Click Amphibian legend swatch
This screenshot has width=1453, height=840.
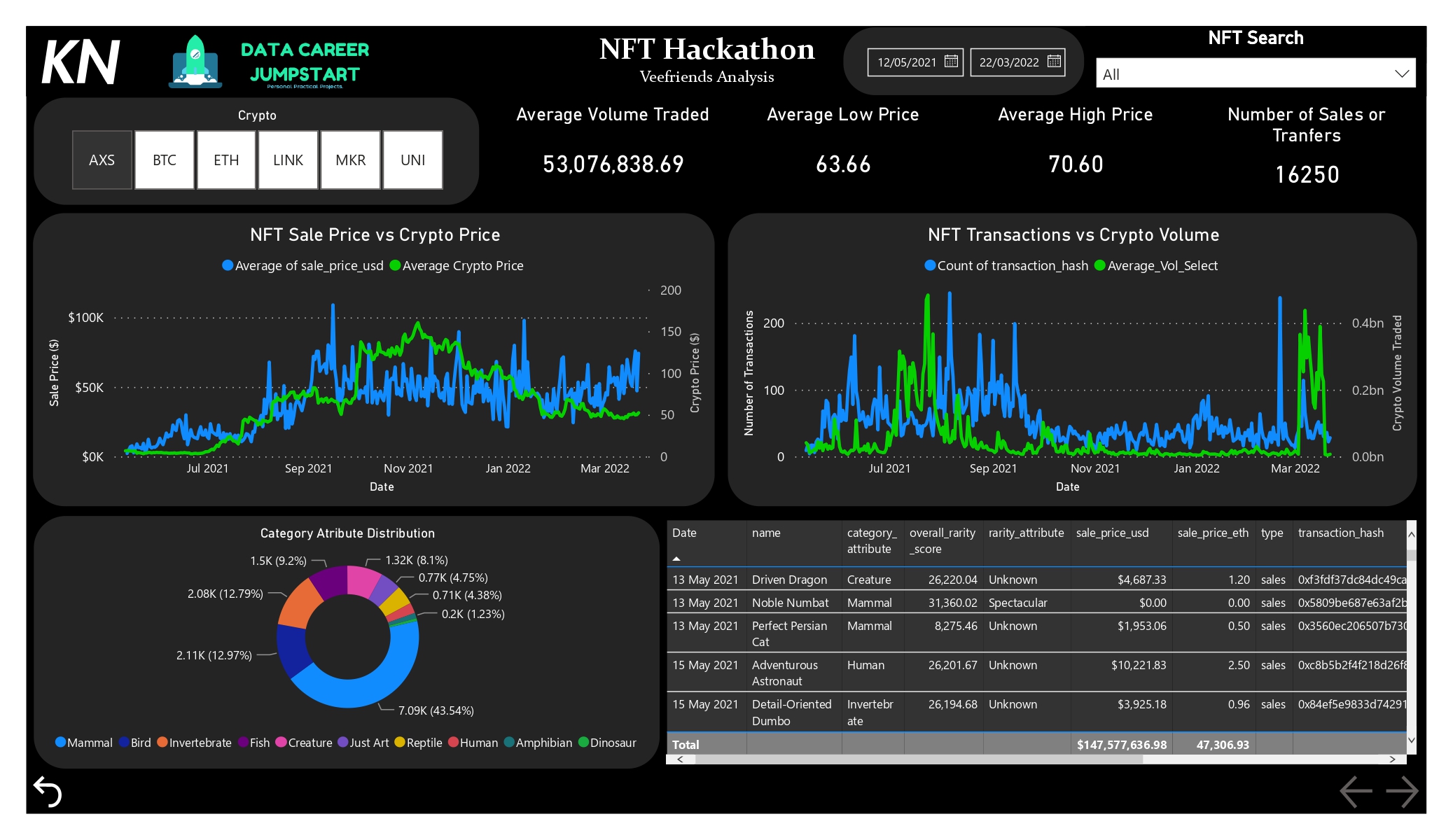click(x=509, y=742)
